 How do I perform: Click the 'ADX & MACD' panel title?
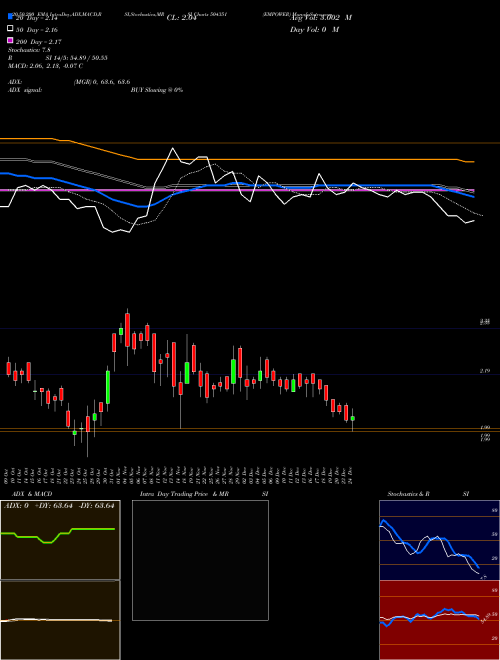[x=32, y=494]
